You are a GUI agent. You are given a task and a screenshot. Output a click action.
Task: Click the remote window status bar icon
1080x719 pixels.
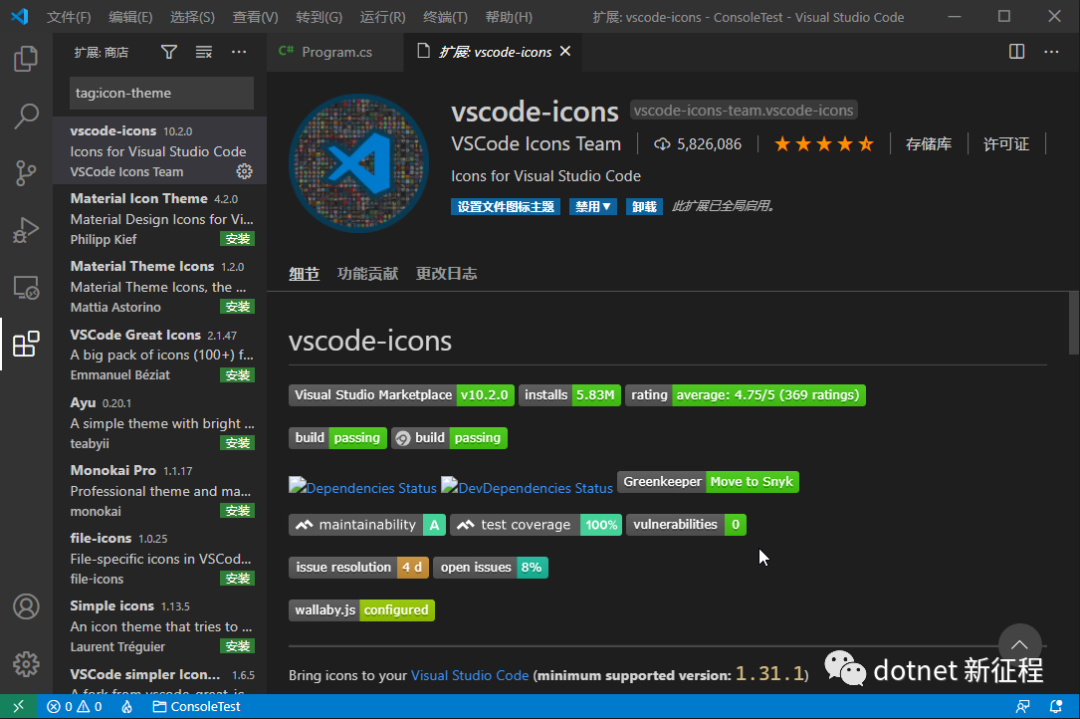19,707
